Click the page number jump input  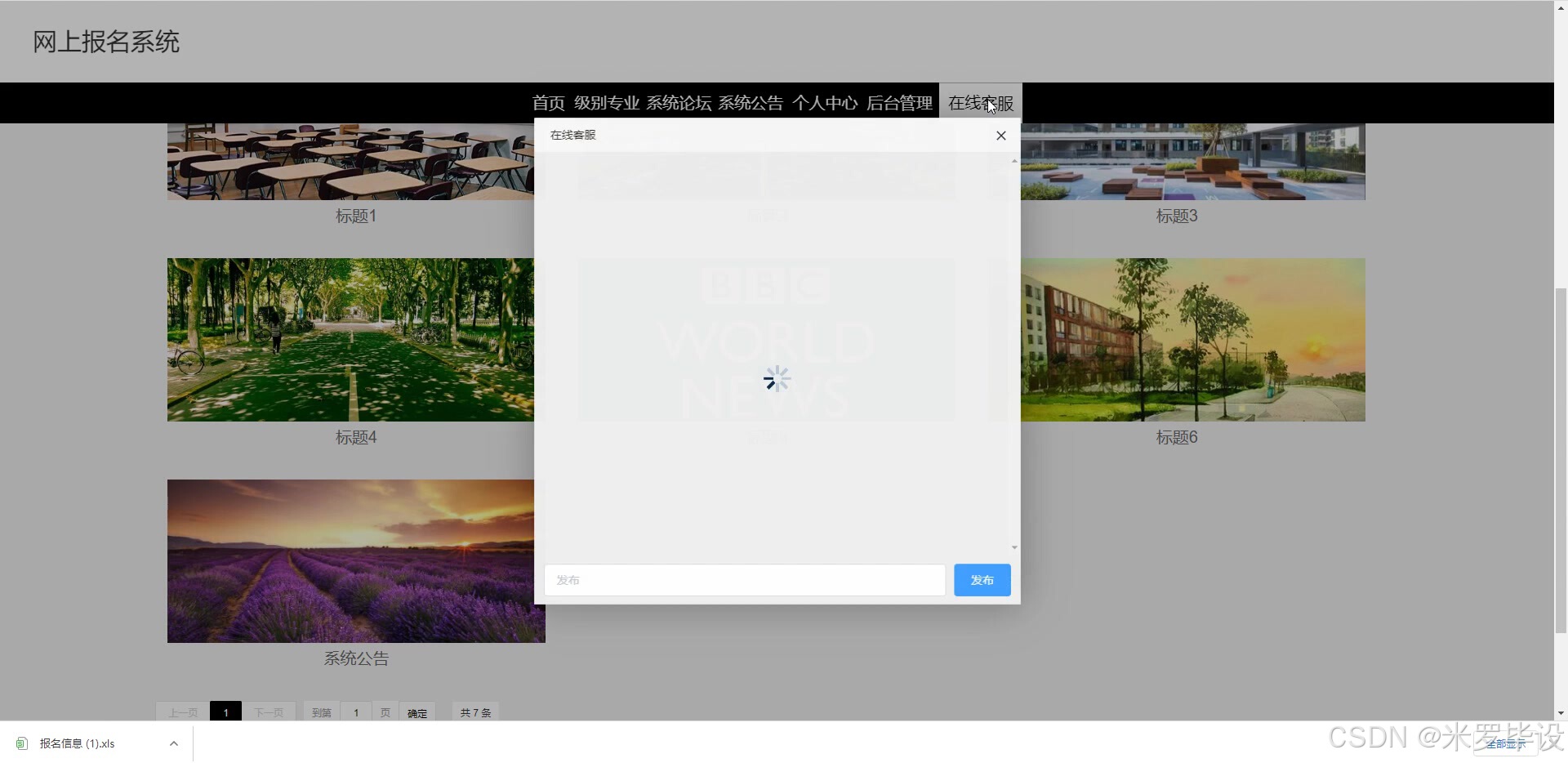pos(356,712)
